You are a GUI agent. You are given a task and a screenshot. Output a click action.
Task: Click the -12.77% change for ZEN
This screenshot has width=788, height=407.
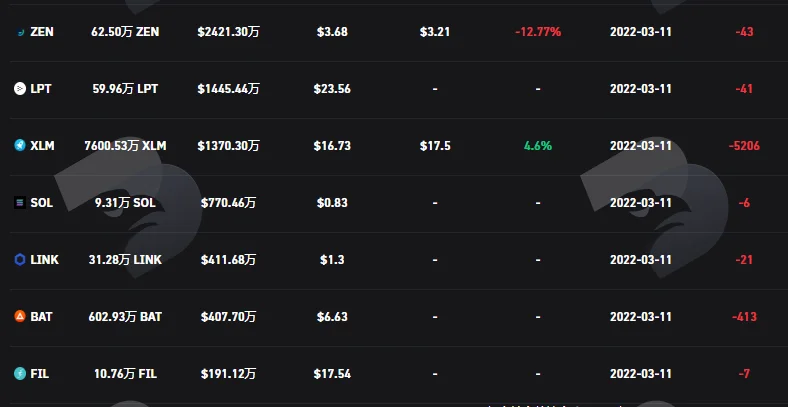538,32
